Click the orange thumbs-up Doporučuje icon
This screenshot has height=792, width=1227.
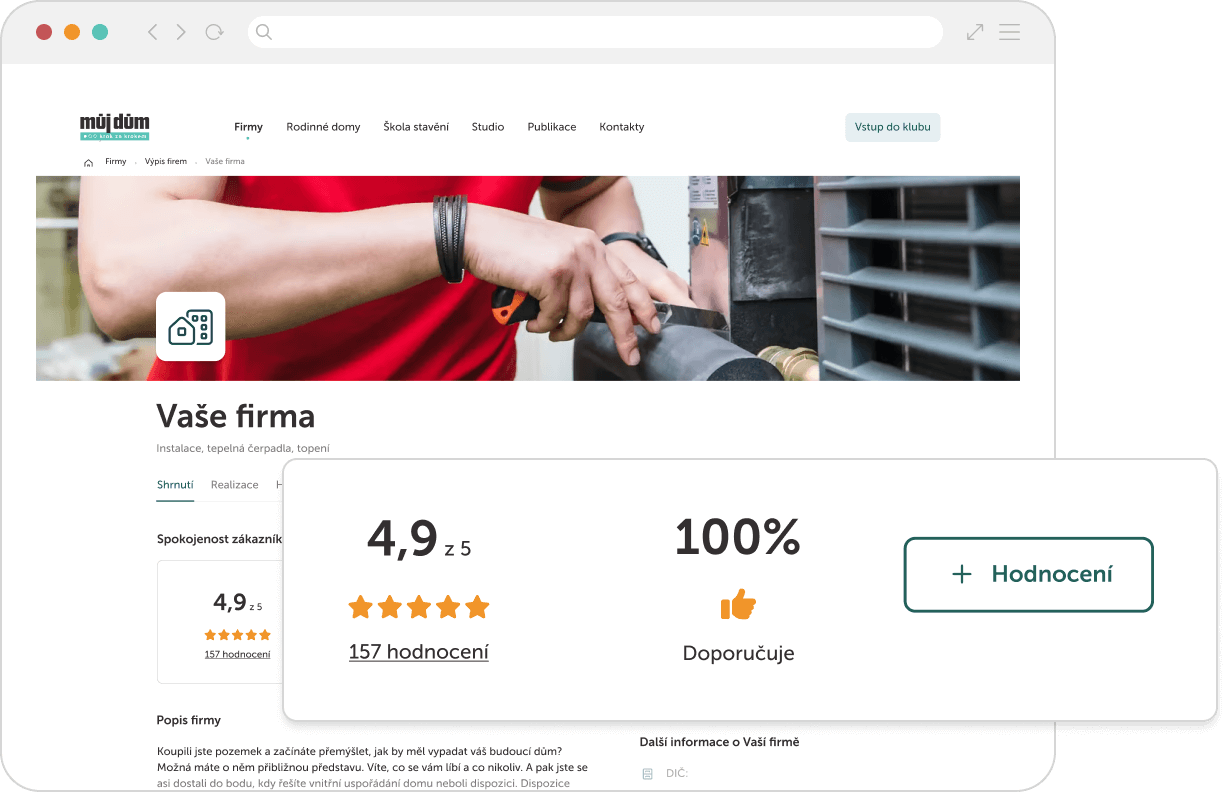pos(738,604)
